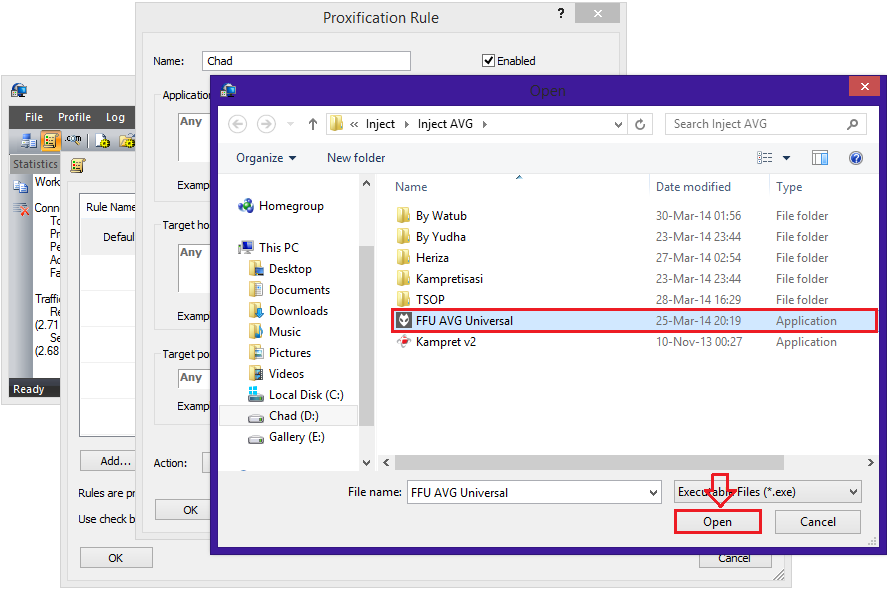Click OK in Proxification Rules window
The image size is (887, 591).
tap(115, 558)
